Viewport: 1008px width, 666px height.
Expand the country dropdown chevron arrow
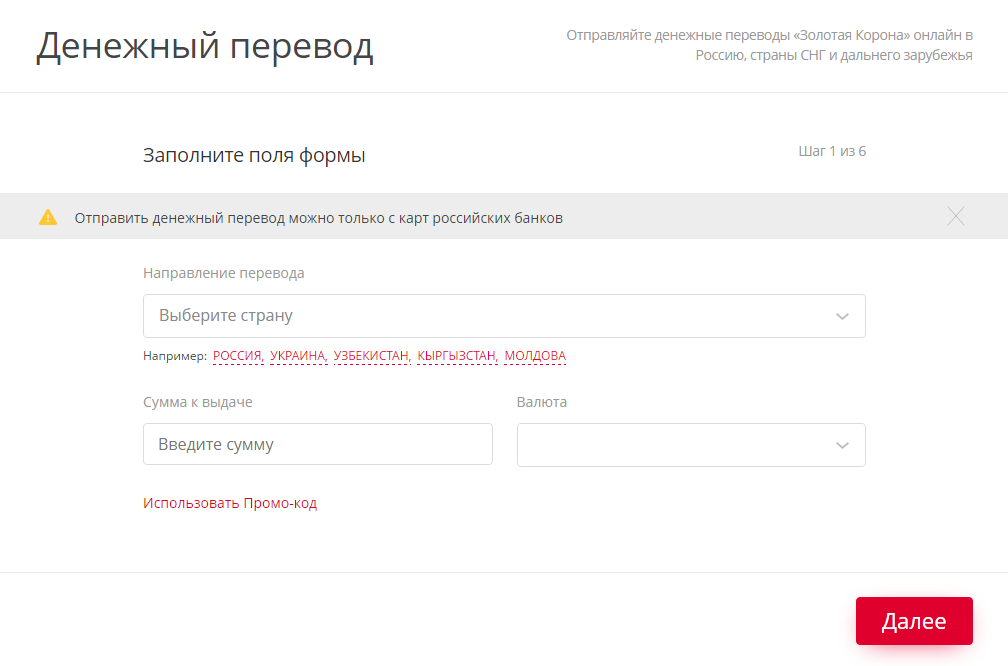tap(842, 316)
